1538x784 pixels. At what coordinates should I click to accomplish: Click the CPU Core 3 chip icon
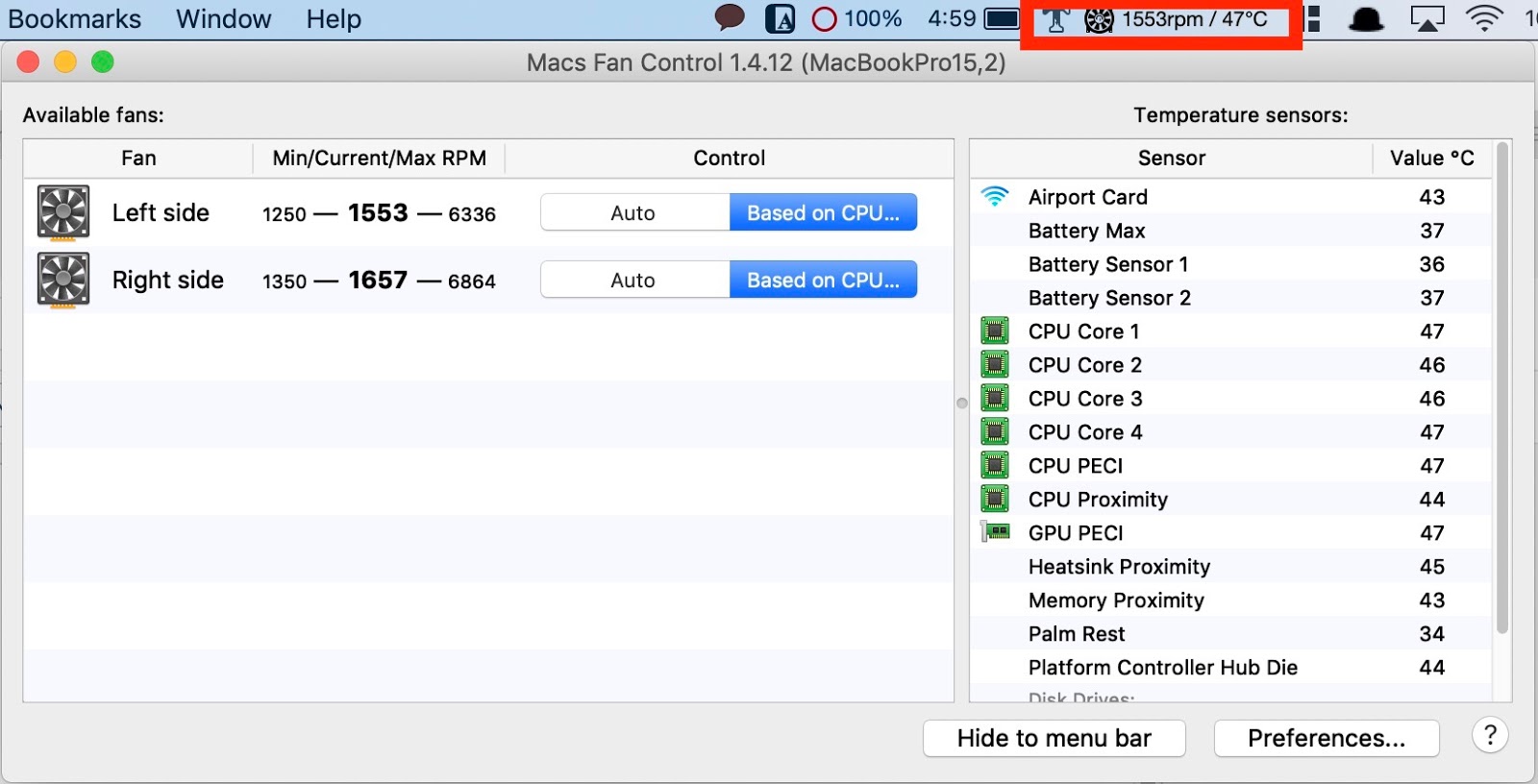click(x=995, y=398)
